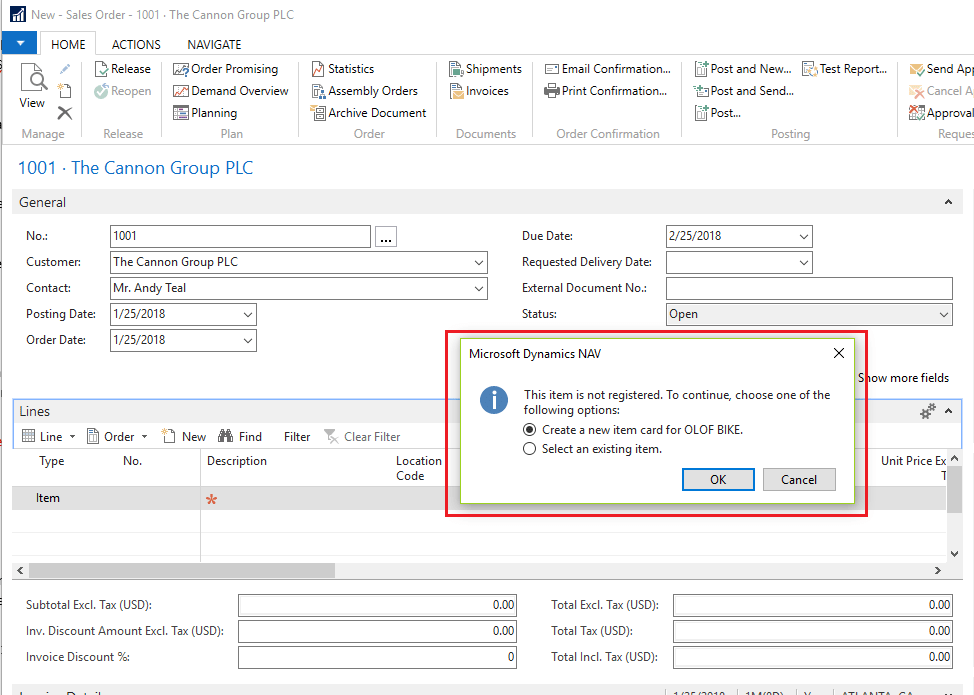Expand the Customer dropdown
This screenshot has height=695, width=974.
479,263
